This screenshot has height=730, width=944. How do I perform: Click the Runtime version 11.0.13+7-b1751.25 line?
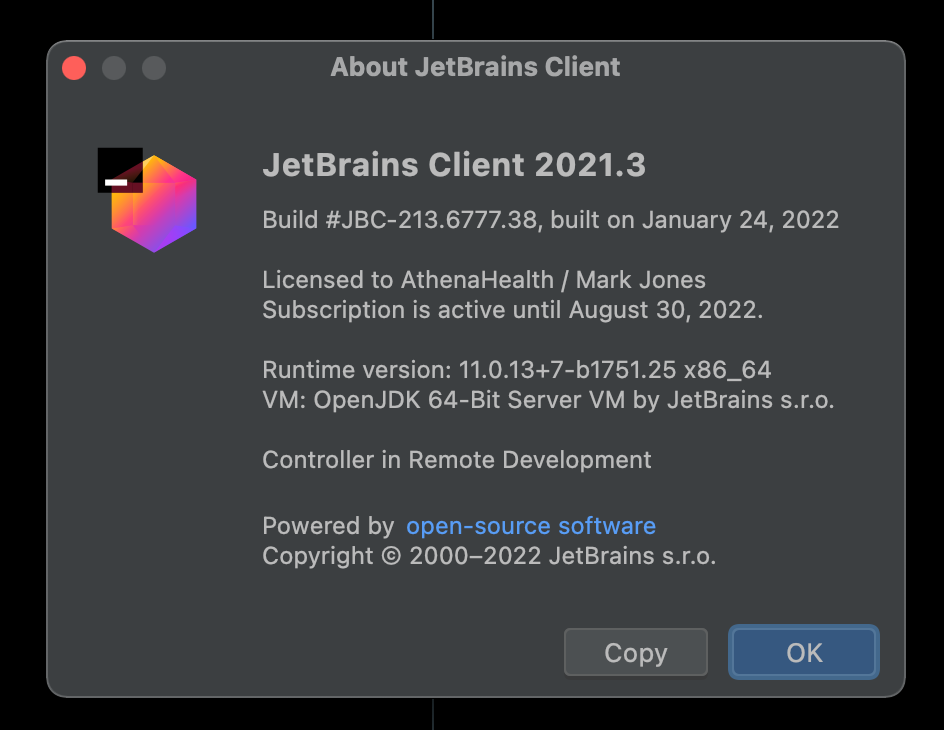click(x=517, y=370)
